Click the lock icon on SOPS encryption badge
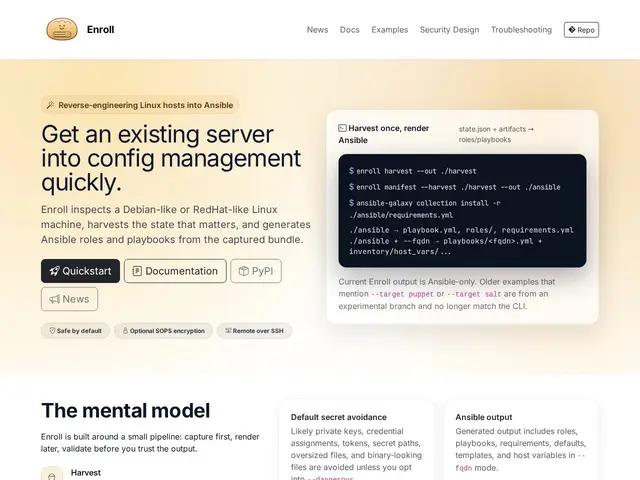The width and height of the screenshot is (640, 480). point(125,331)
